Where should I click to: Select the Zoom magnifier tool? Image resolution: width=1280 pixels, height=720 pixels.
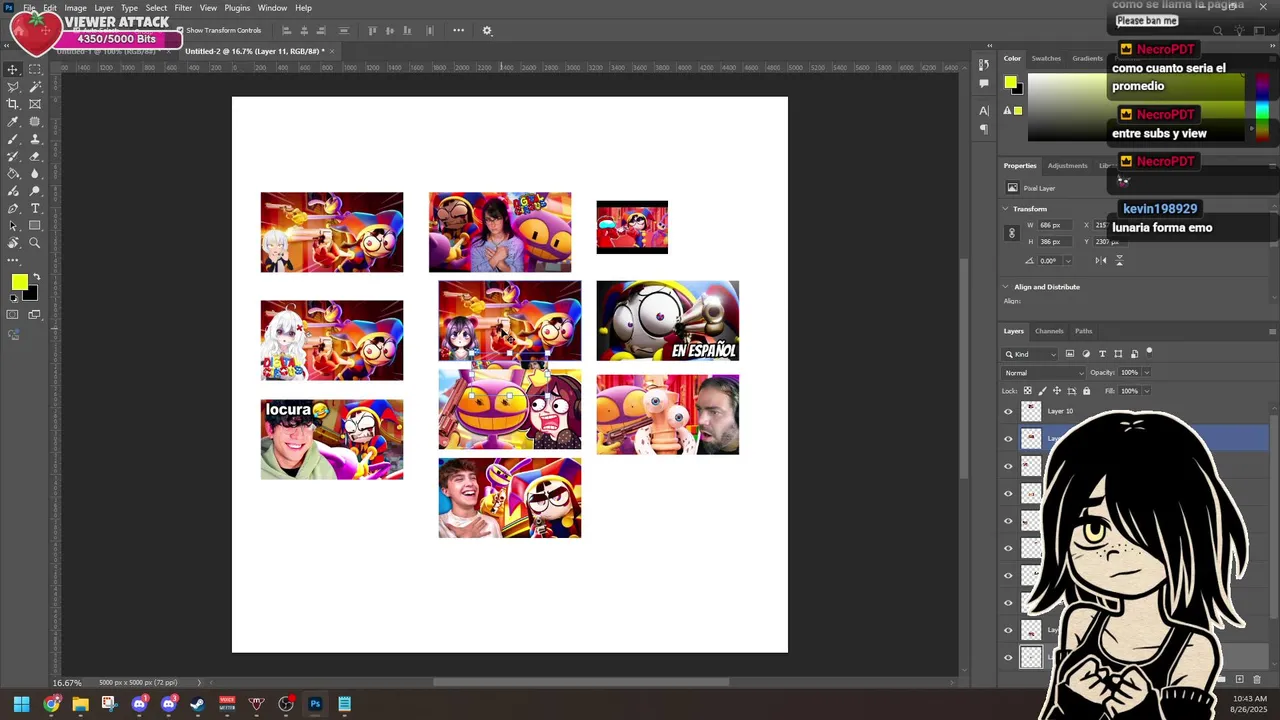point(35,243)
